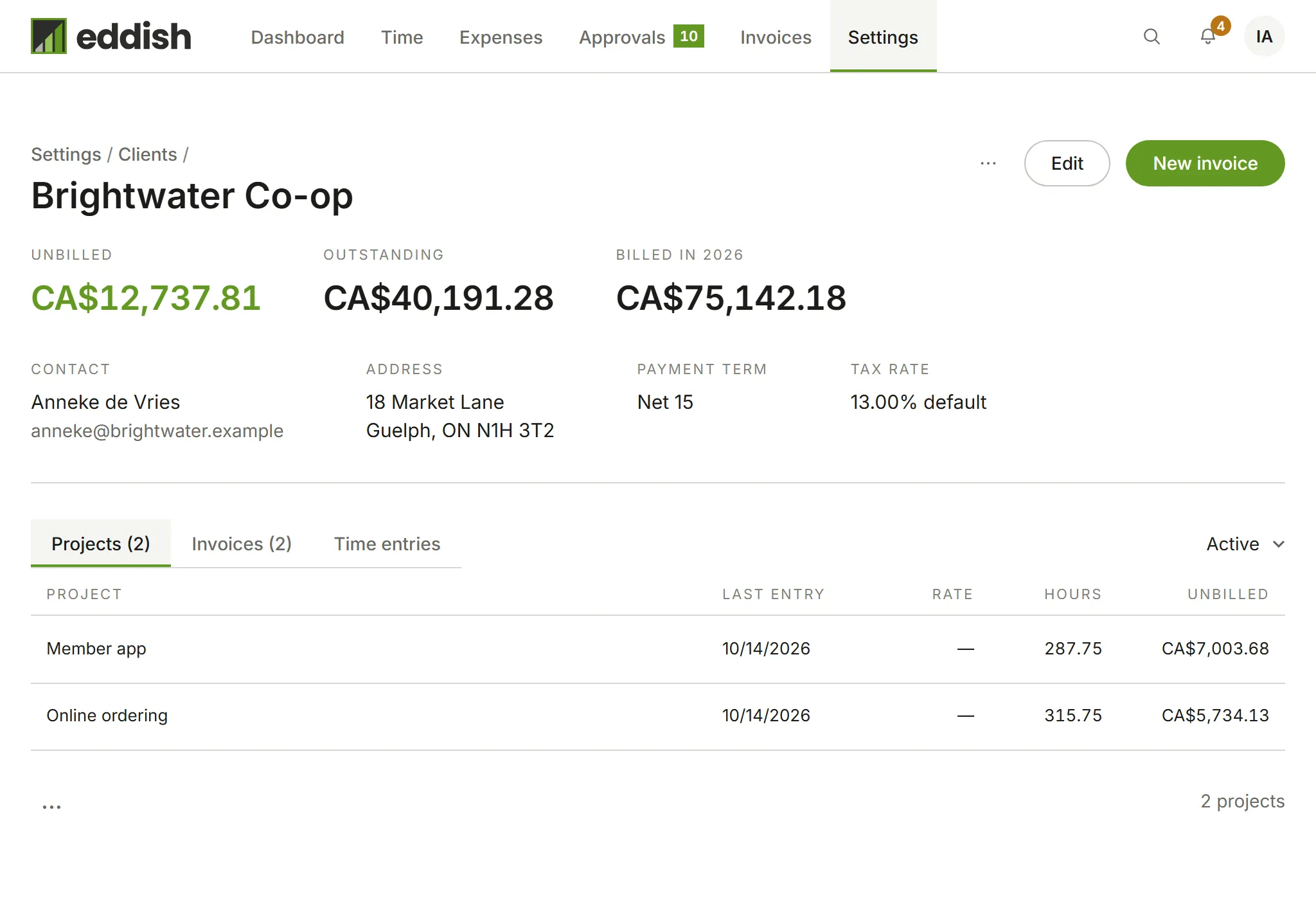Screen dimensions: 1316x900
Task: Switch to the Time entries tab
Action: click(387, 544)
